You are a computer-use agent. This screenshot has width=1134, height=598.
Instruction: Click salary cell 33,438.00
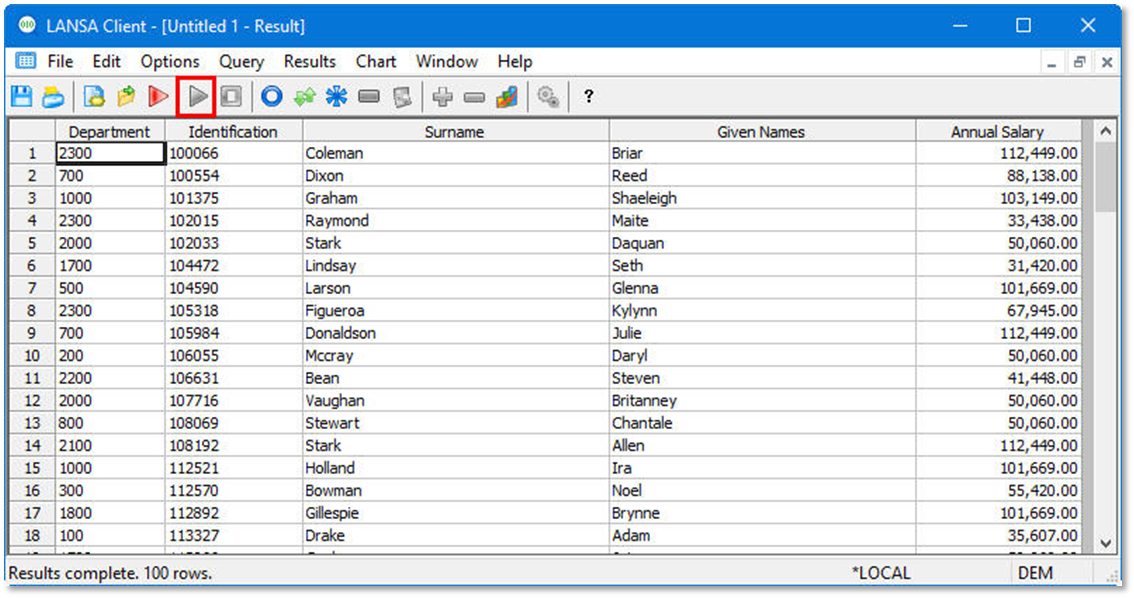[x=998, y=221]
